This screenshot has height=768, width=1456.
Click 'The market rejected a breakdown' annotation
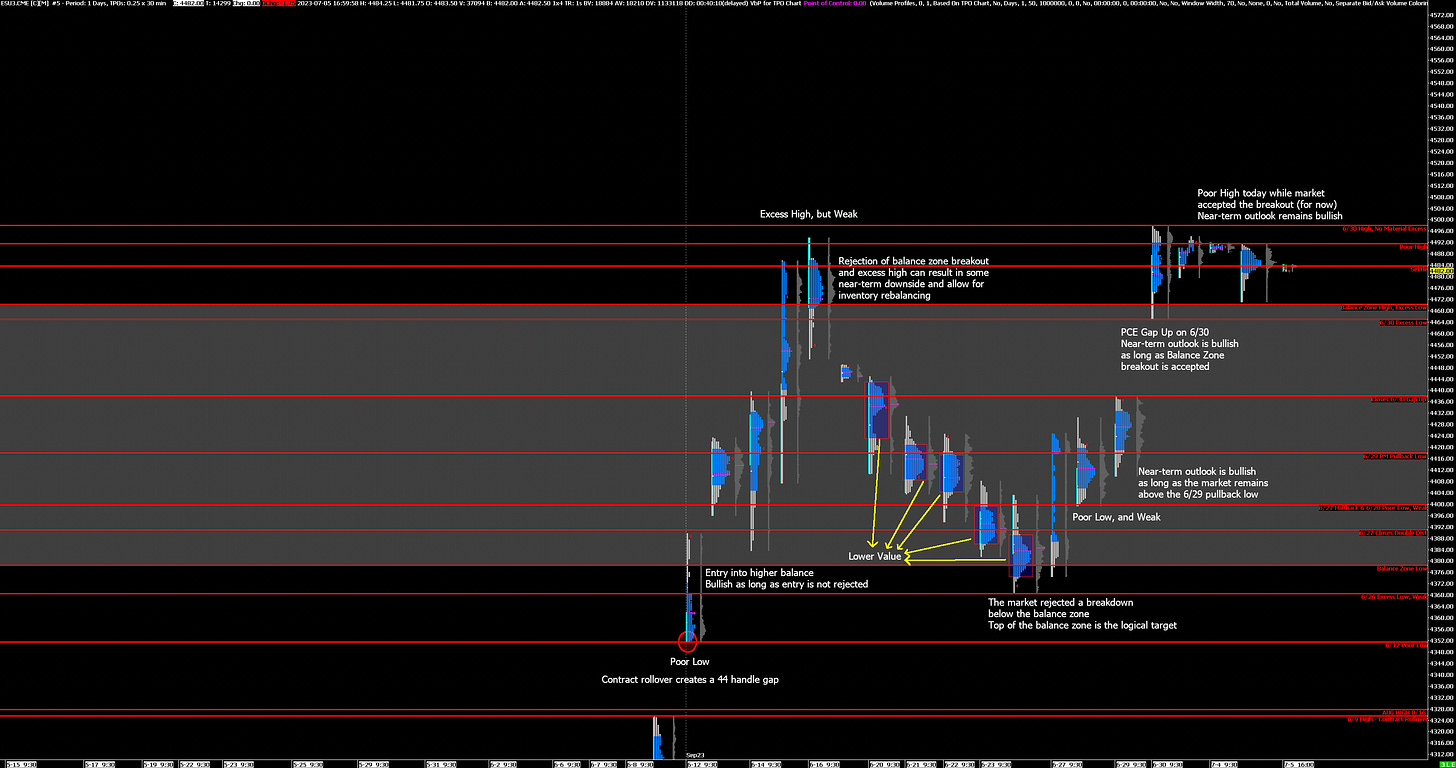[x=1061, y=602]
